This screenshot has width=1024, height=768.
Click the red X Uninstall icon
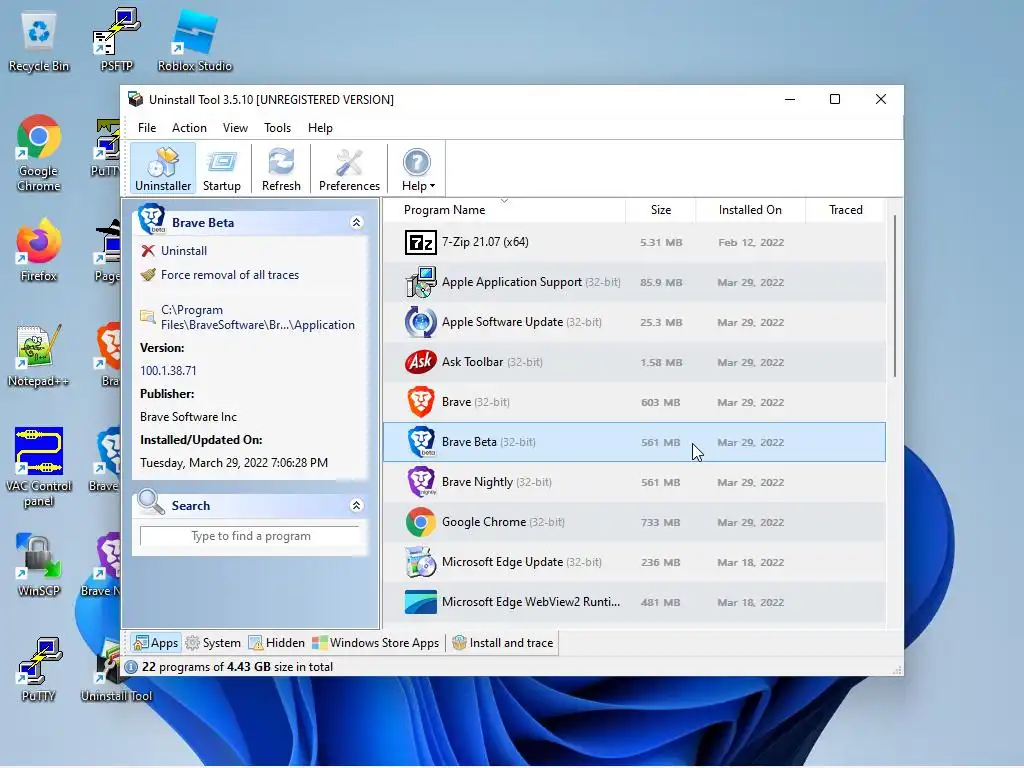[148, 251]
